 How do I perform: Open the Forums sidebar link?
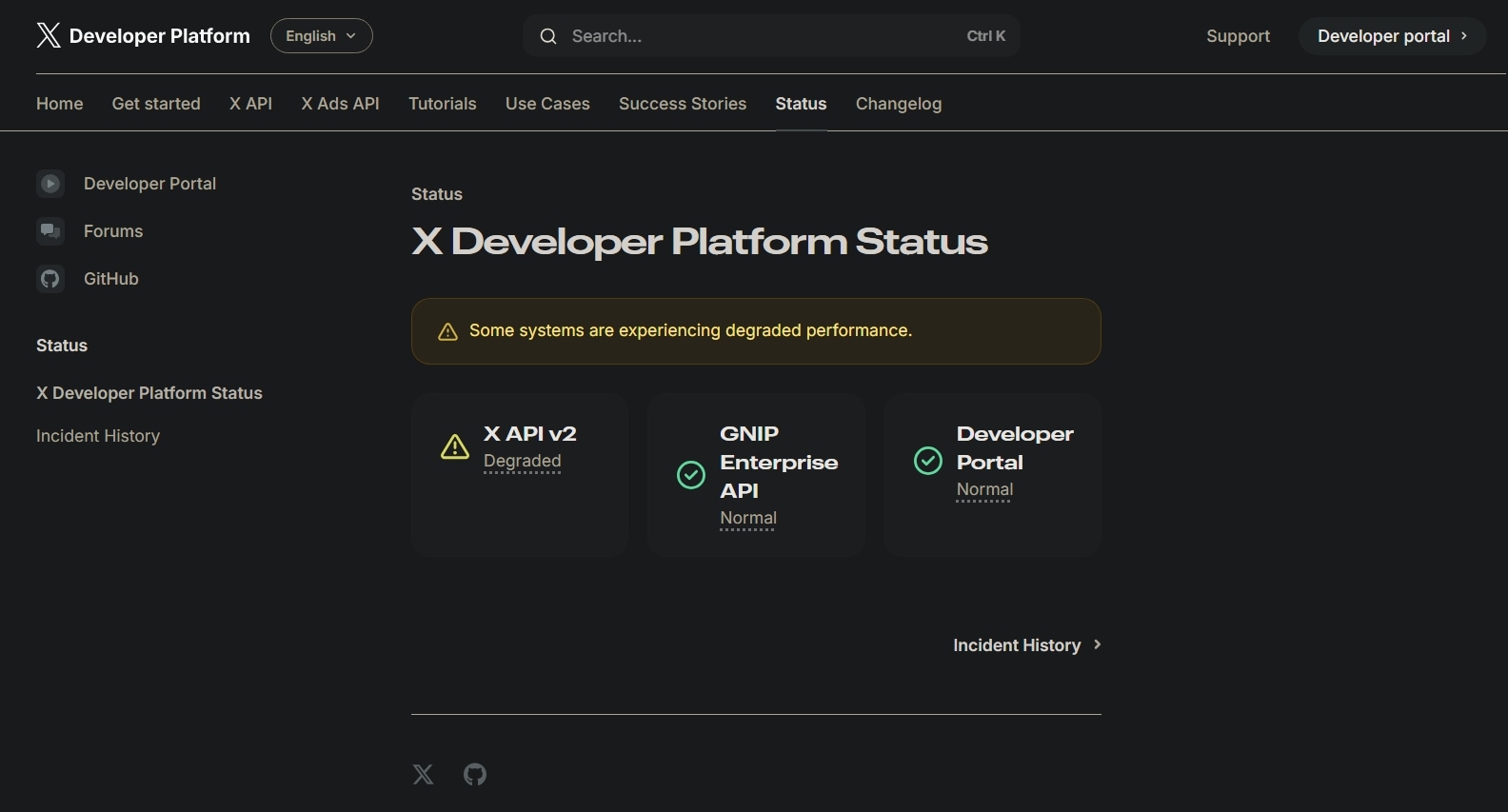[x=113, y=231]
